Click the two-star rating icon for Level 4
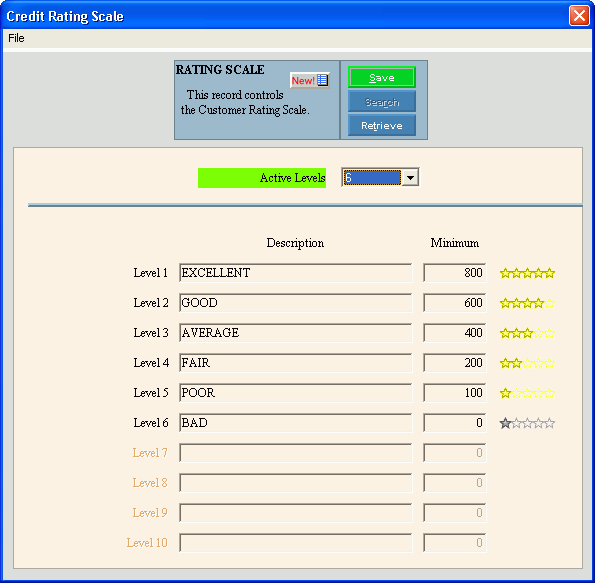595x583 pixels. tap(527, 363)
